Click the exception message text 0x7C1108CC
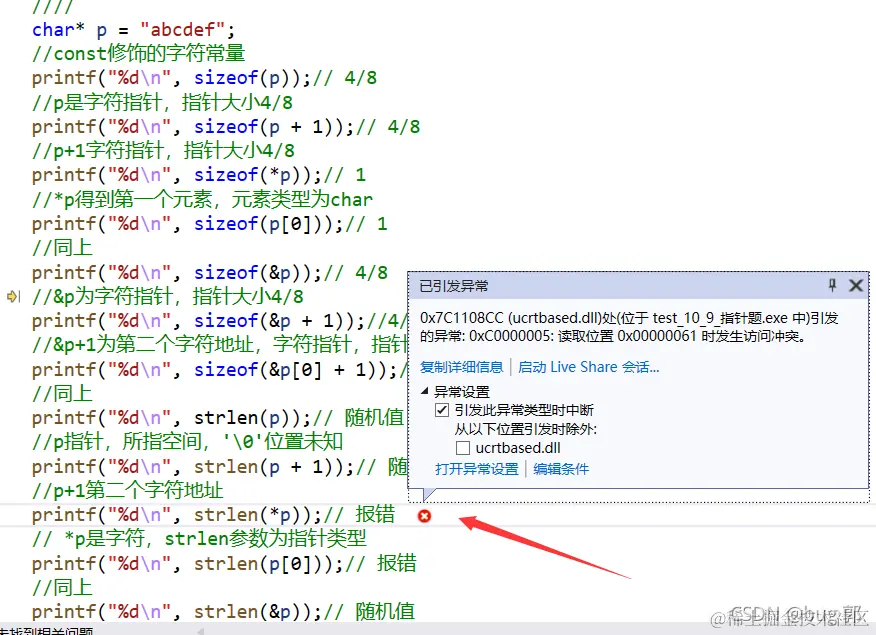 coord(629,327)
